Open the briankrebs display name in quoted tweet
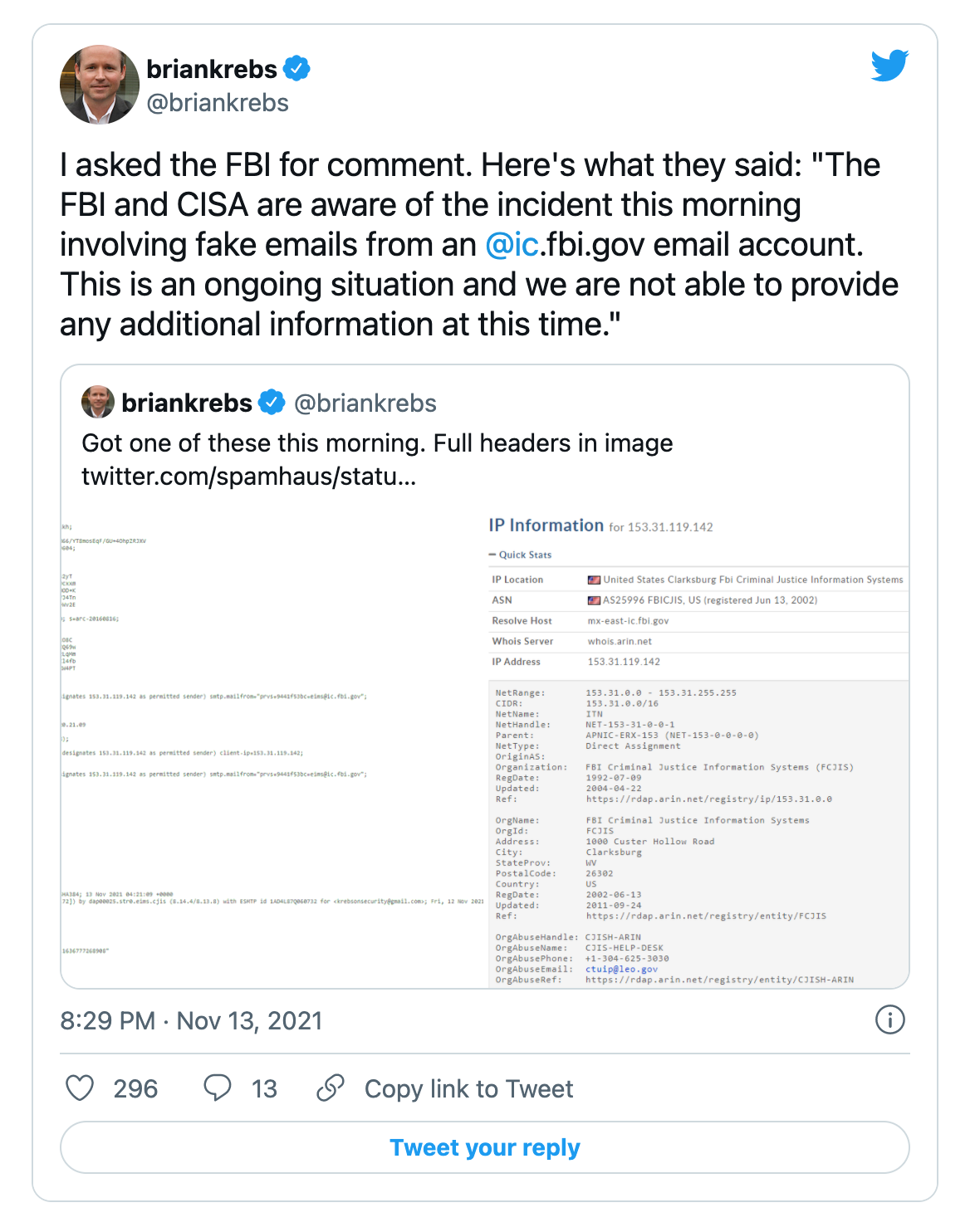Viewport: 975px width, 1232px height. click(187, 403)
